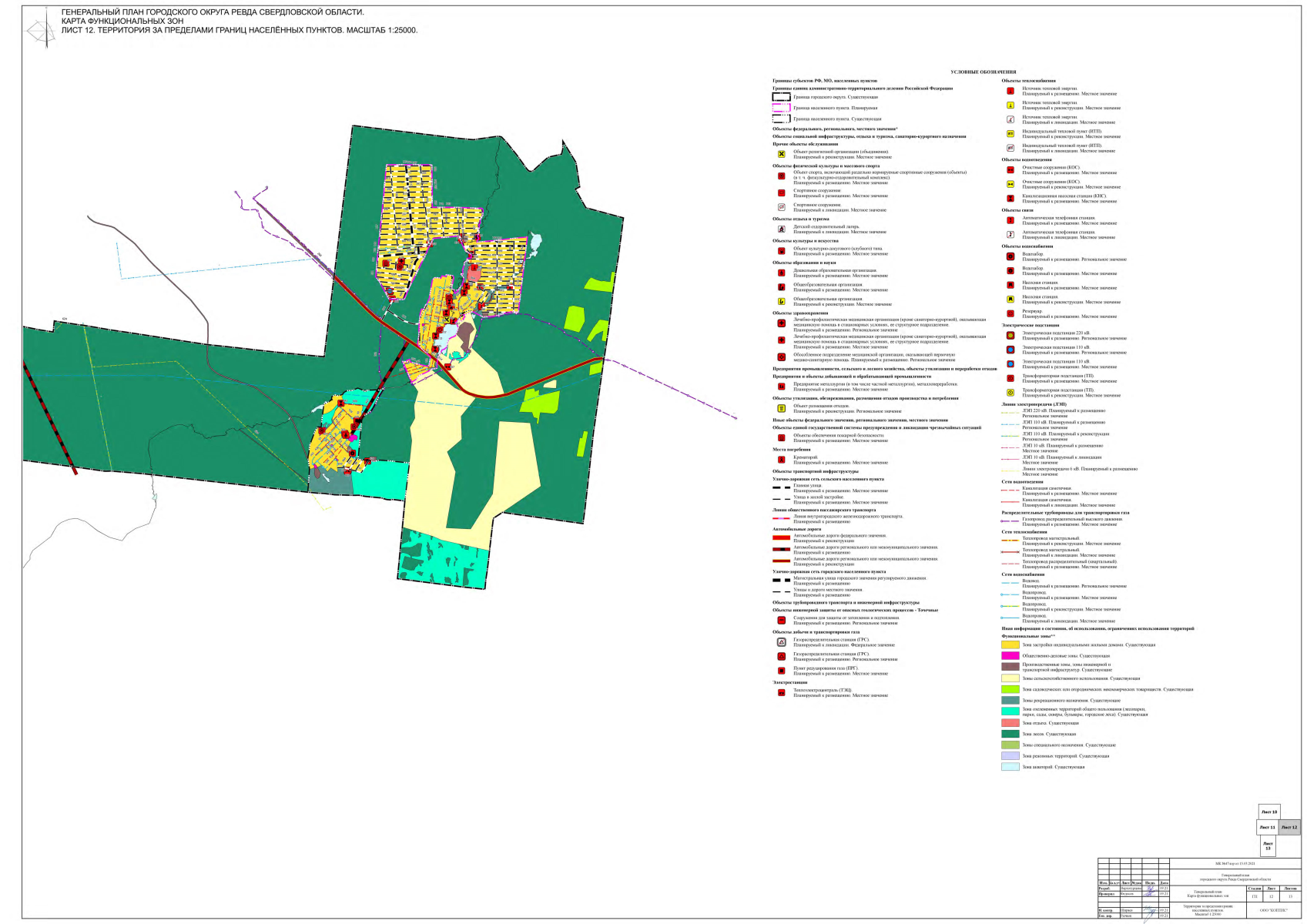Image resolution: width=1307 pixels, height=924 pixels.
Task: Click the religious organization legend icon
Action: click(781, 154)
